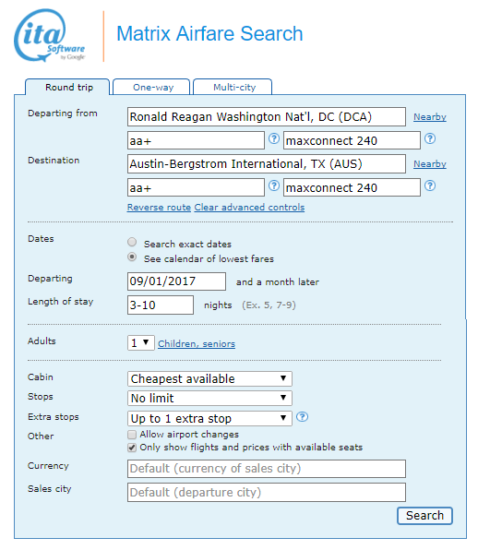Open the Extra stops help icon
Screen dimensions: 490x550
(302, 417)
